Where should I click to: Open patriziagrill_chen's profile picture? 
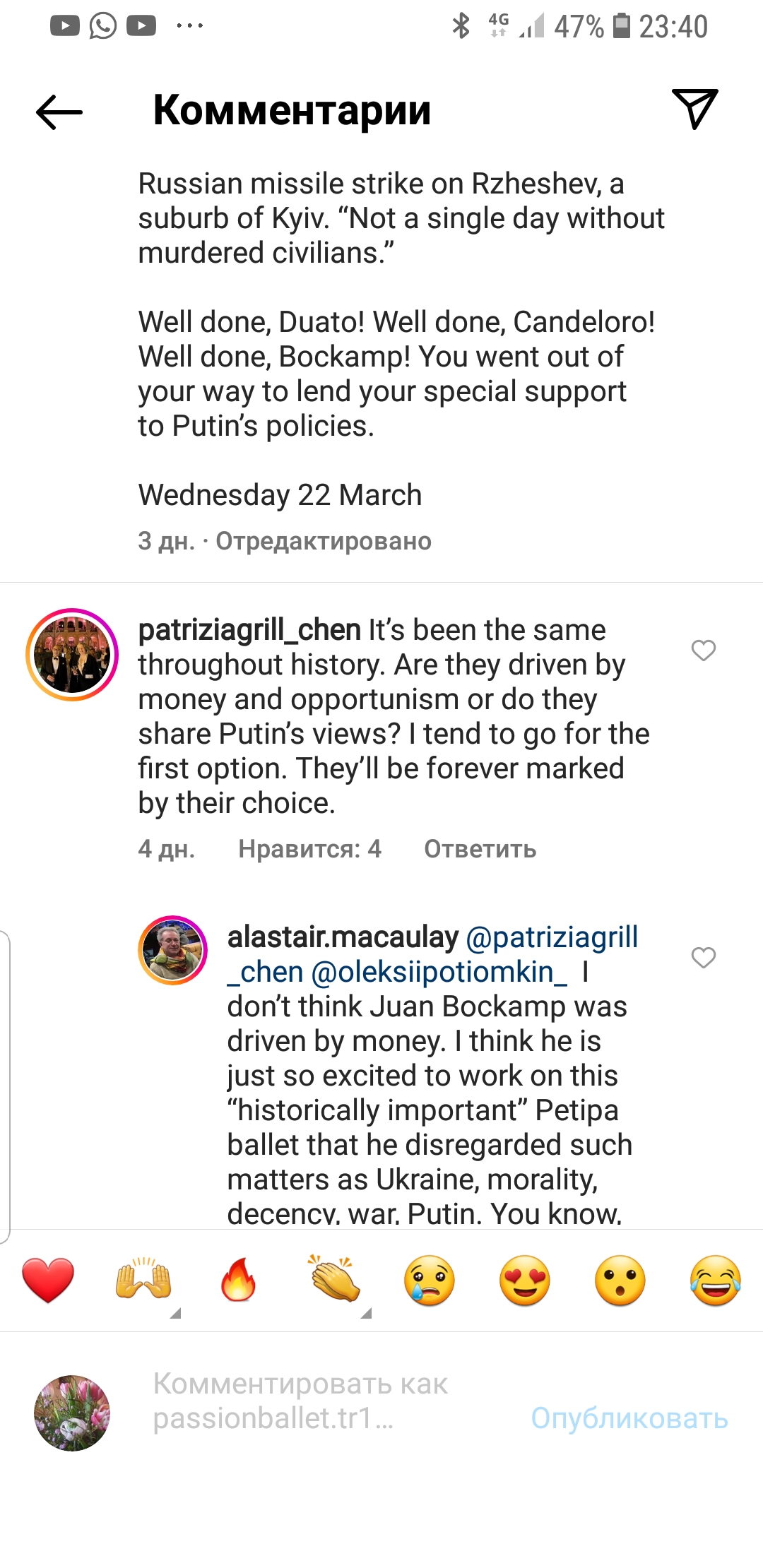pos(72,655)
